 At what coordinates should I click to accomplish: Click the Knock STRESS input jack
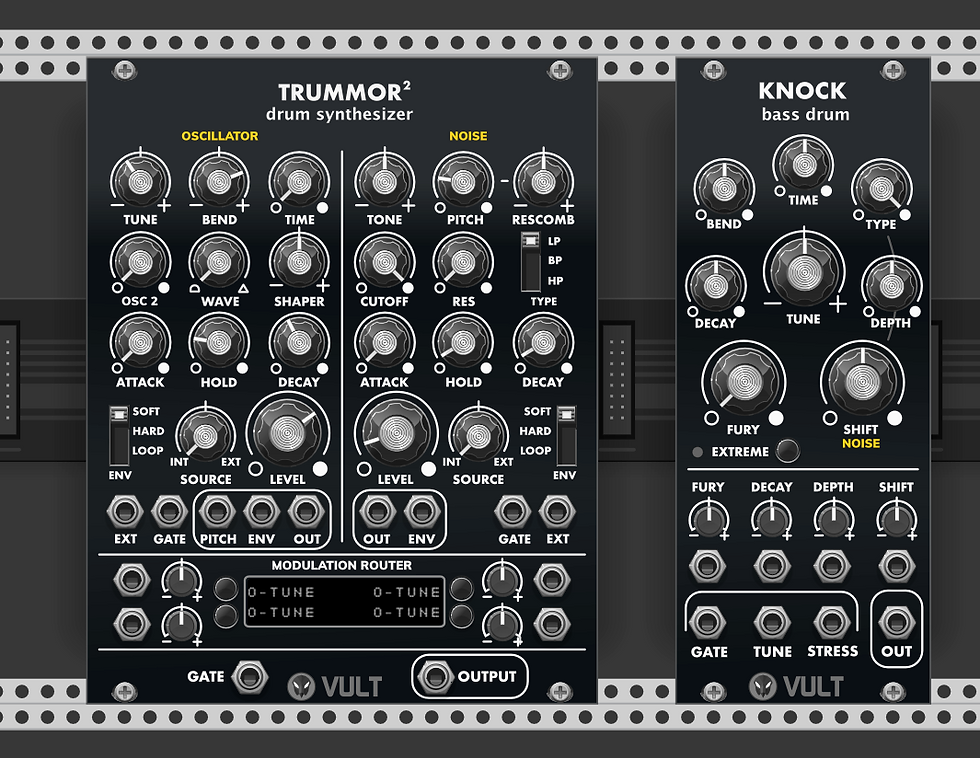click(x=831, y=622)
